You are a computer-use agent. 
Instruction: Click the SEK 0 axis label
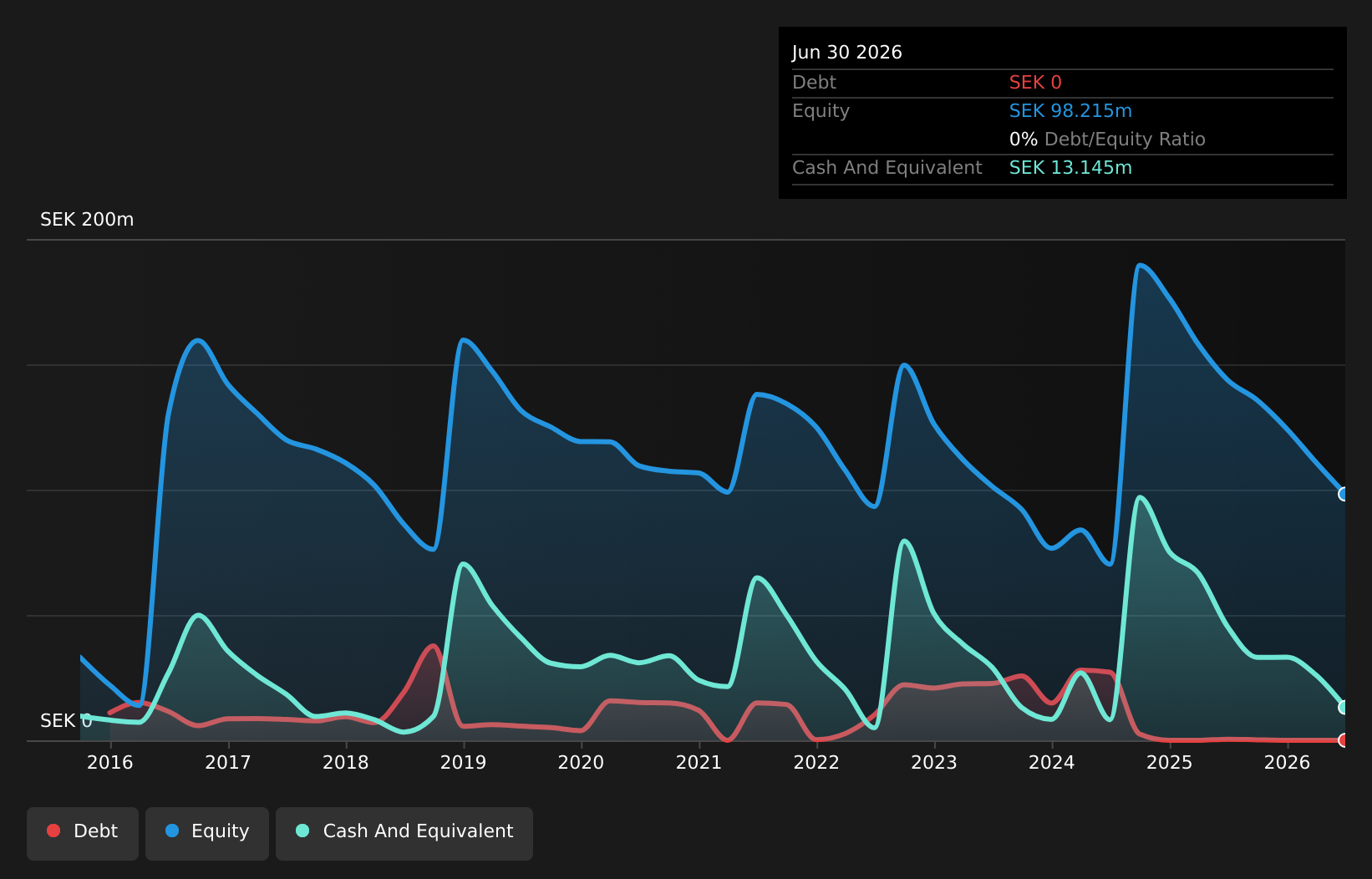point(66,721)
